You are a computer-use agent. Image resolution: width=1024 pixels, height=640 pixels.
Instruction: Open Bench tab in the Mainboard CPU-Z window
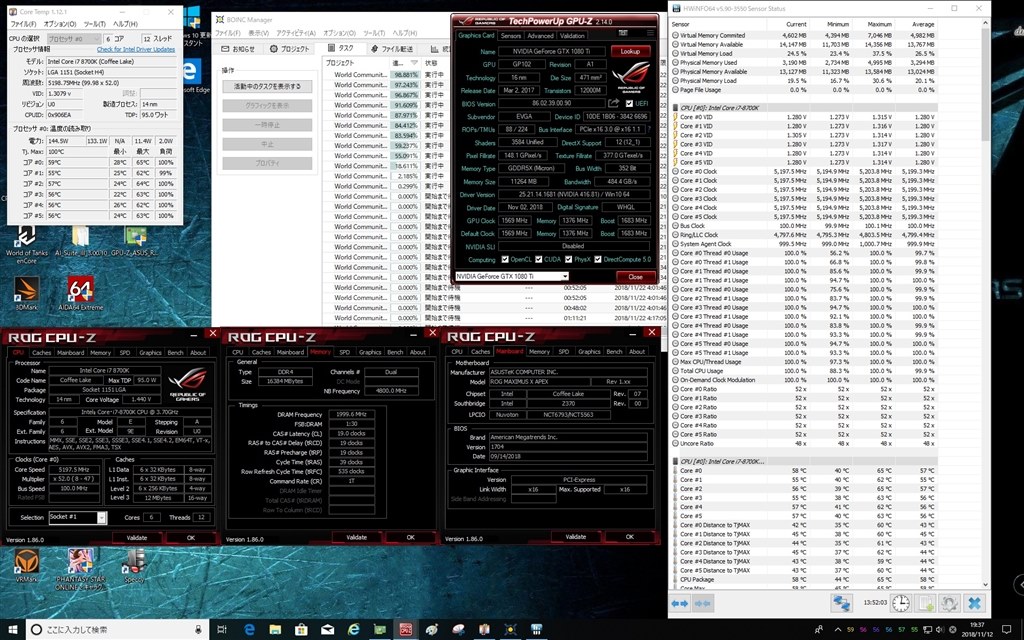(615, 351)
